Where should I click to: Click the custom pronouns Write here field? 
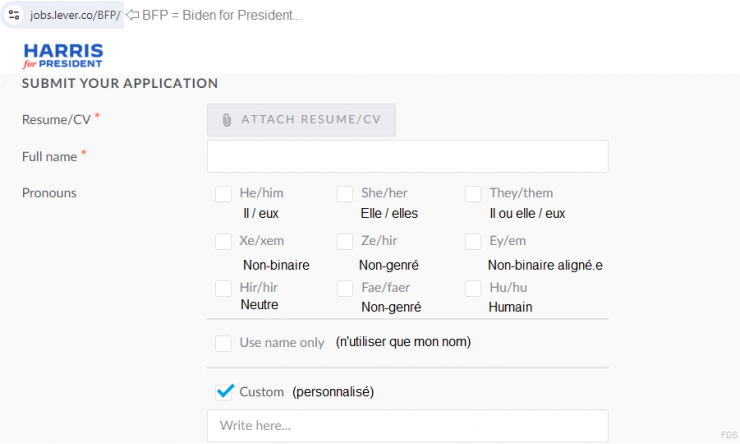407,426
